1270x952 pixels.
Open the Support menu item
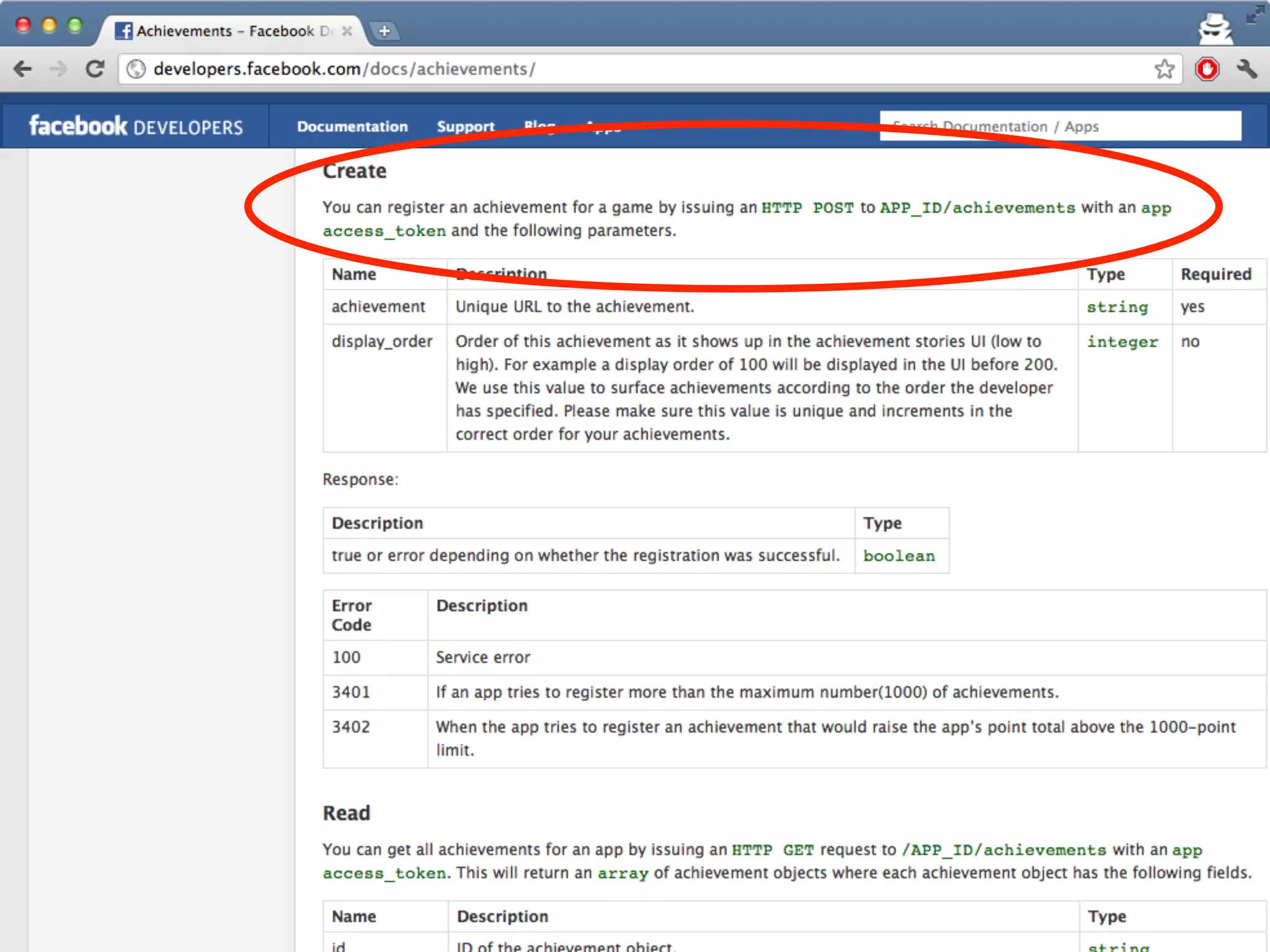click(465, 126)
